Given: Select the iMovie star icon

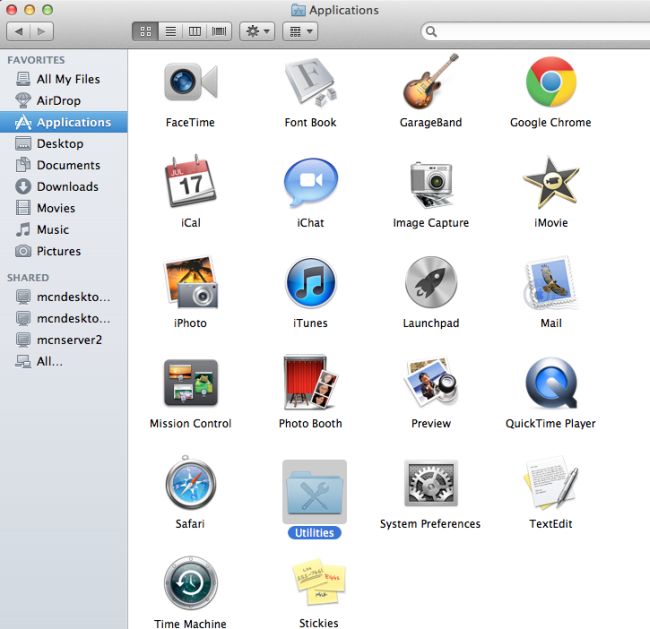Looking at the screenshot, I should (551, 182).
